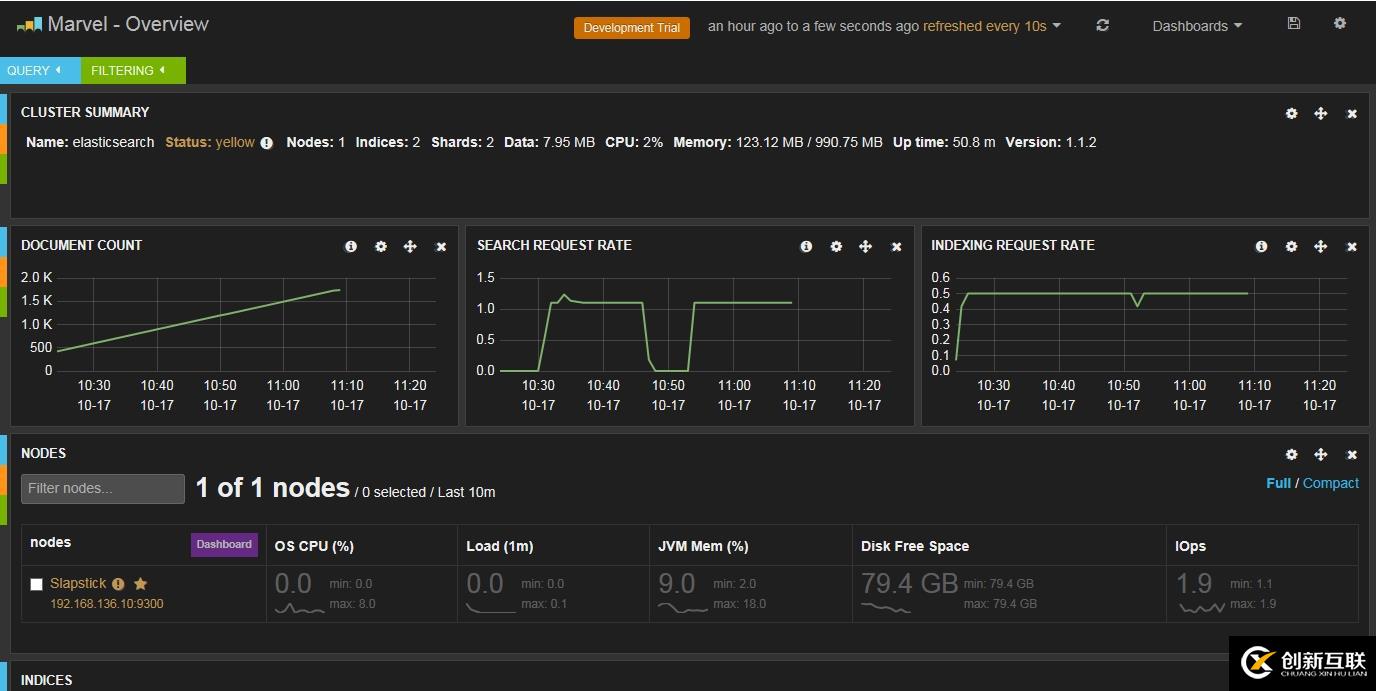Open the Slapstick node link
1376x691 pixels.
pos(78,583)
